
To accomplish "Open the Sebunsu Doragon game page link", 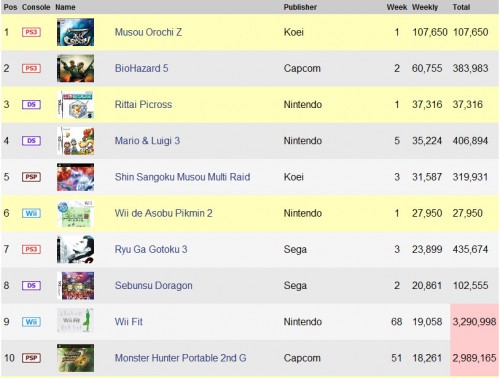I will coord(153,286).
